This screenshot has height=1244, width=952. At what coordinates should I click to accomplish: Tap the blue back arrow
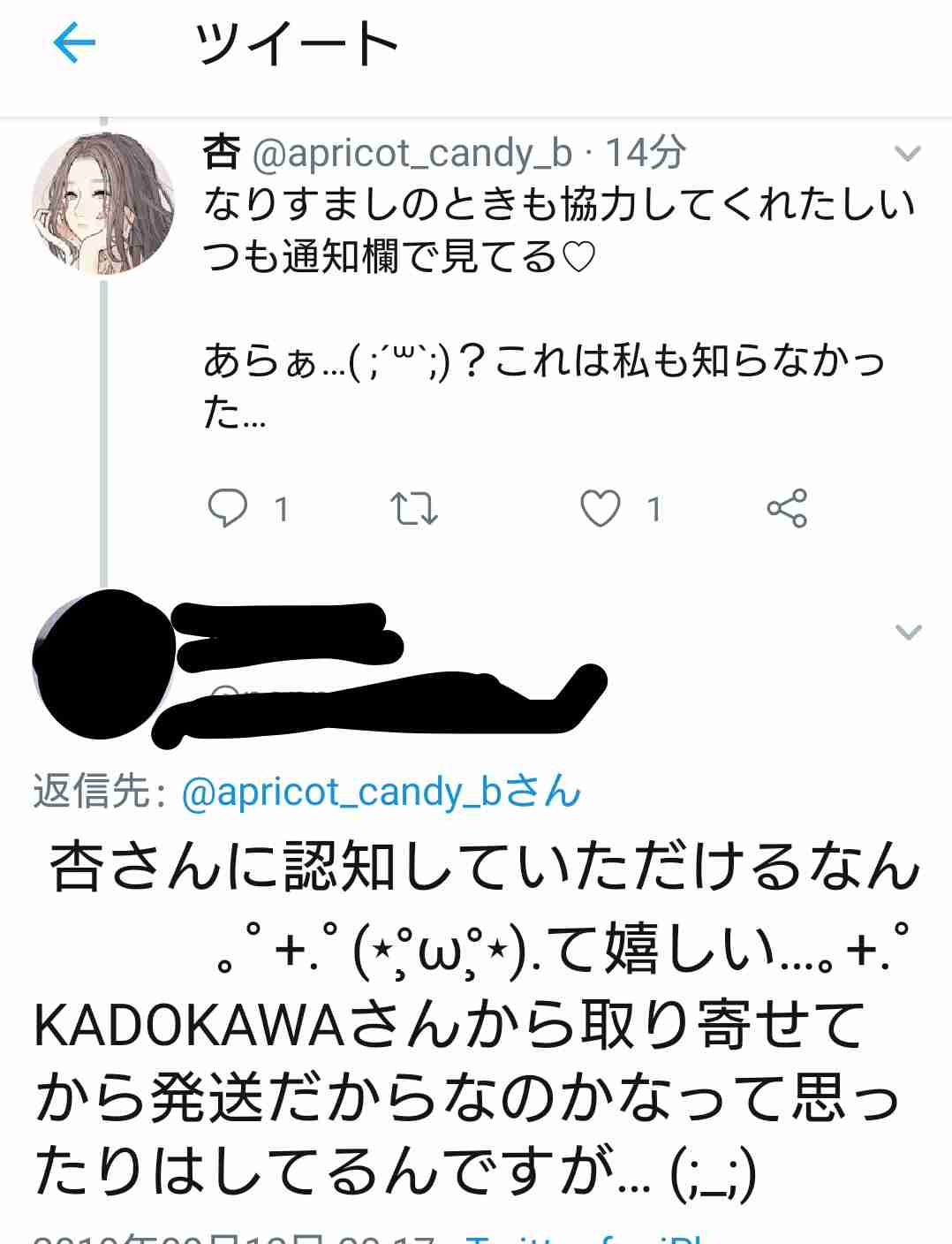tap(74, 42)
